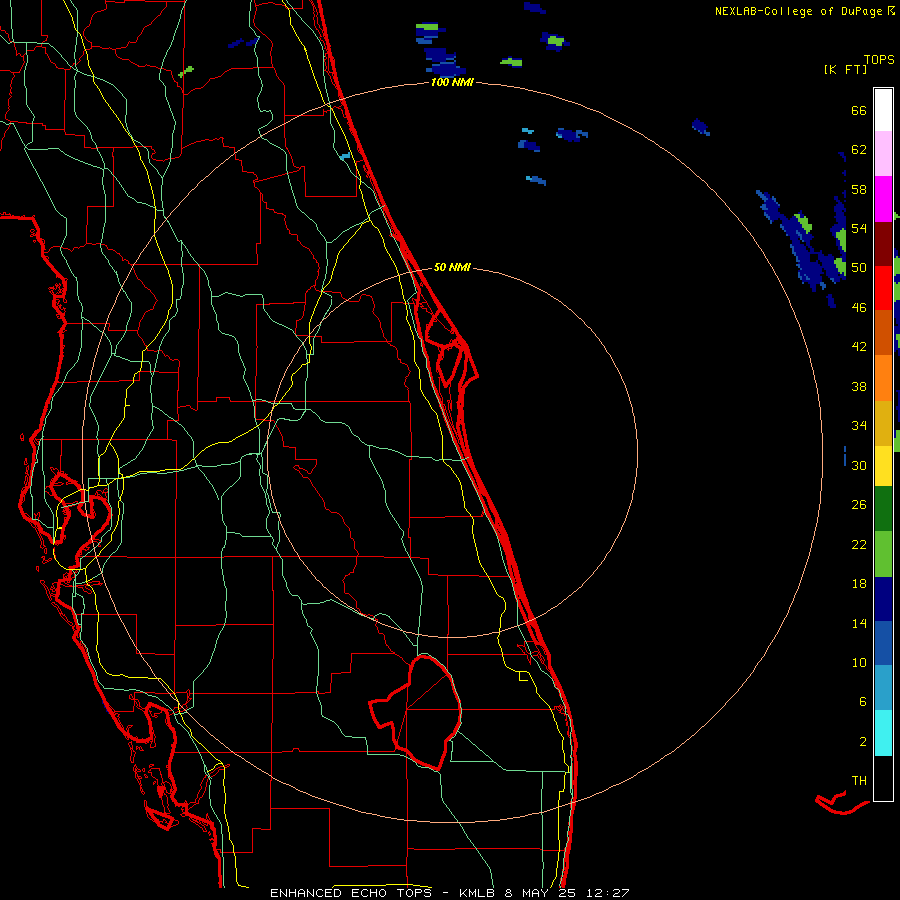900x900 pixels.
Task: Click the 14 legend value
Action: pyautogui.click(x=859, y=623)
